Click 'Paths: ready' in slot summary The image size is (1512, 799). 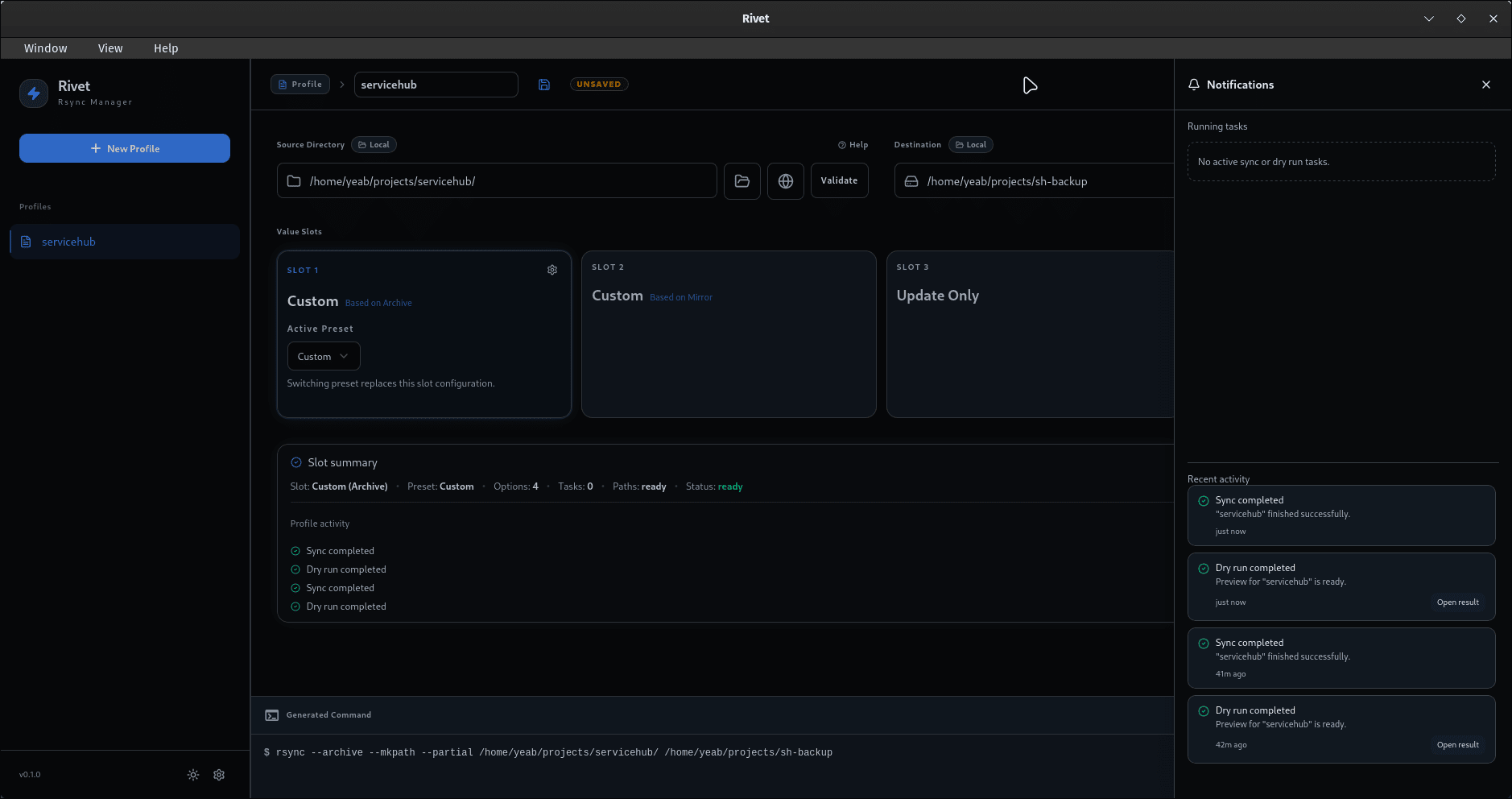tap(639, 486)
